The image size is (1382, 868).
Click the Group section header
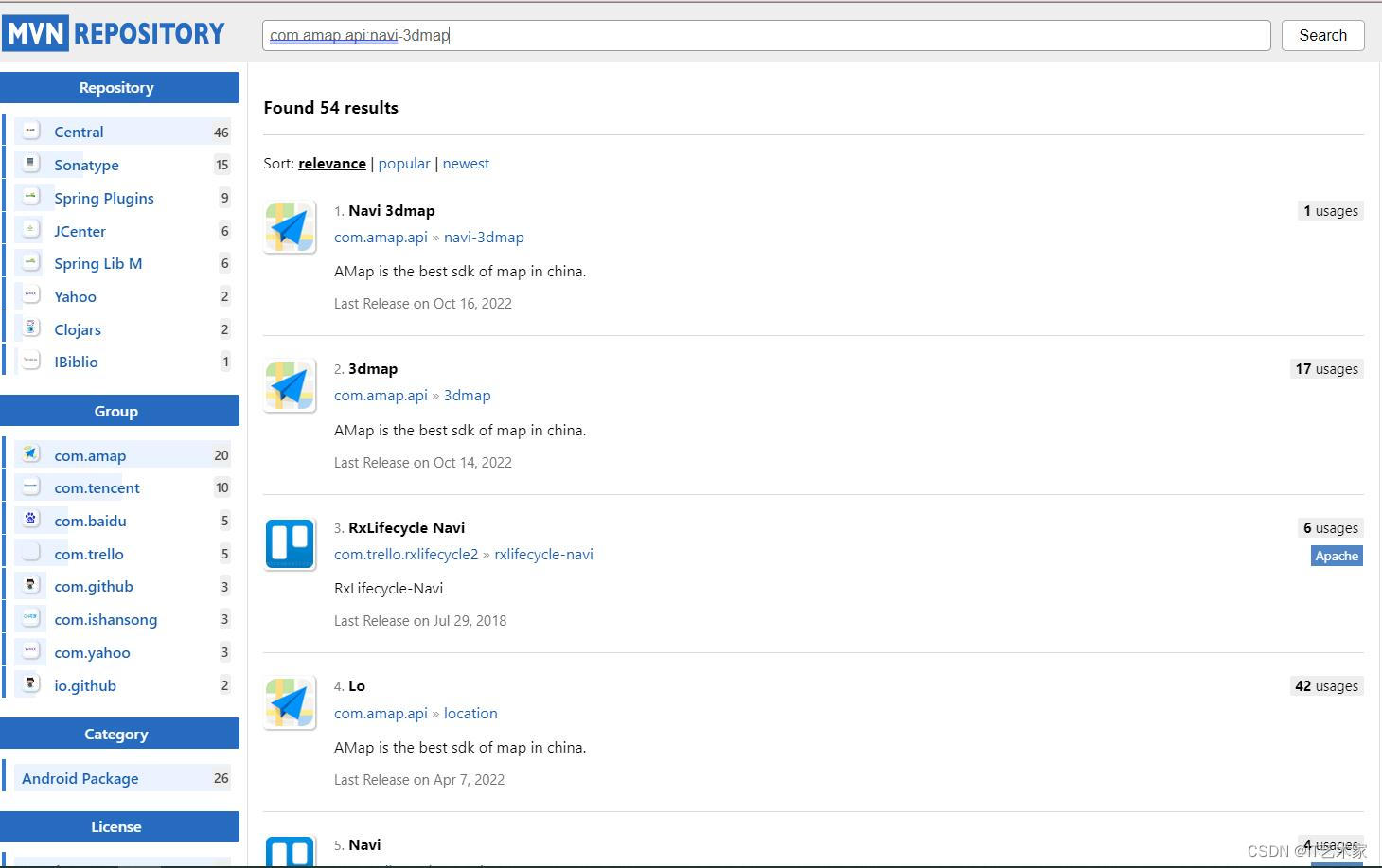(119, 411)
